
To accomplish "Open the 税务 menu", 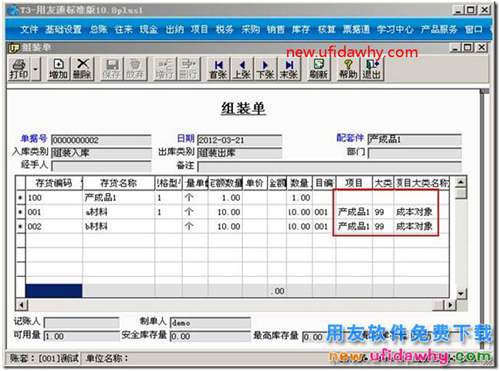I will click(x=224, y=29).
